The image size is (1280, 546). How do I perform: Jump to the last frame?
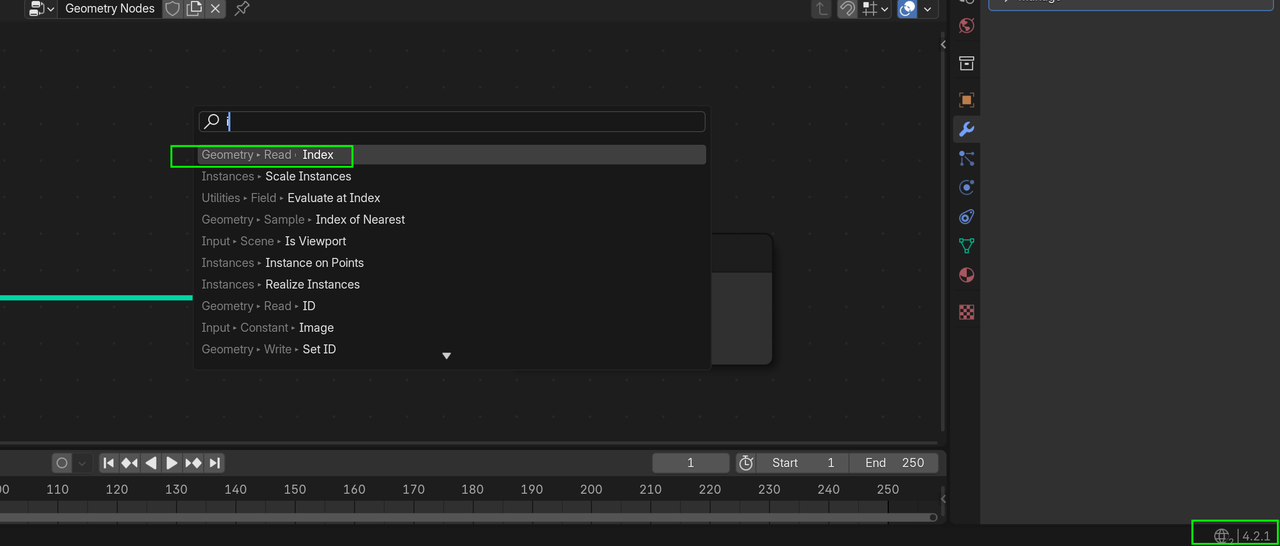(215, 463)
